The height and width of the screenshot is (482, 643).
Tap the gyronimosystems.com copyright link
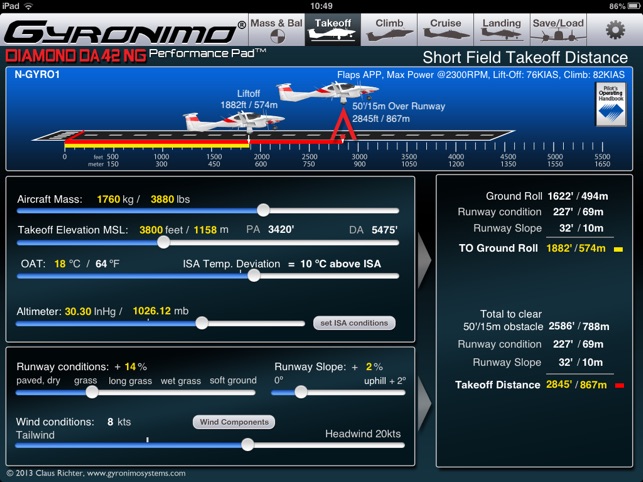(136, 473)
